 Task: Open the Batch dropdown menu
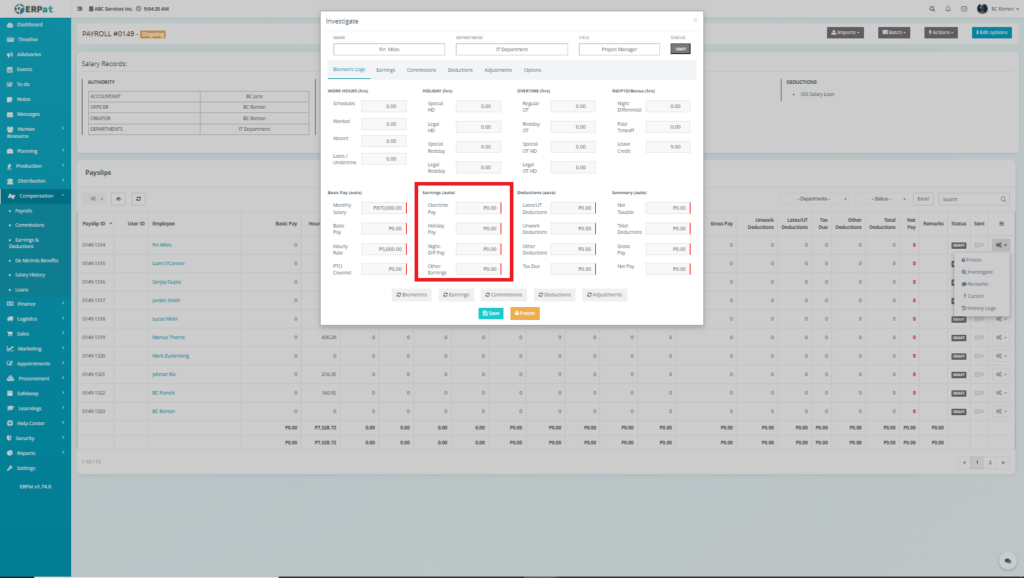pos(893,33)
